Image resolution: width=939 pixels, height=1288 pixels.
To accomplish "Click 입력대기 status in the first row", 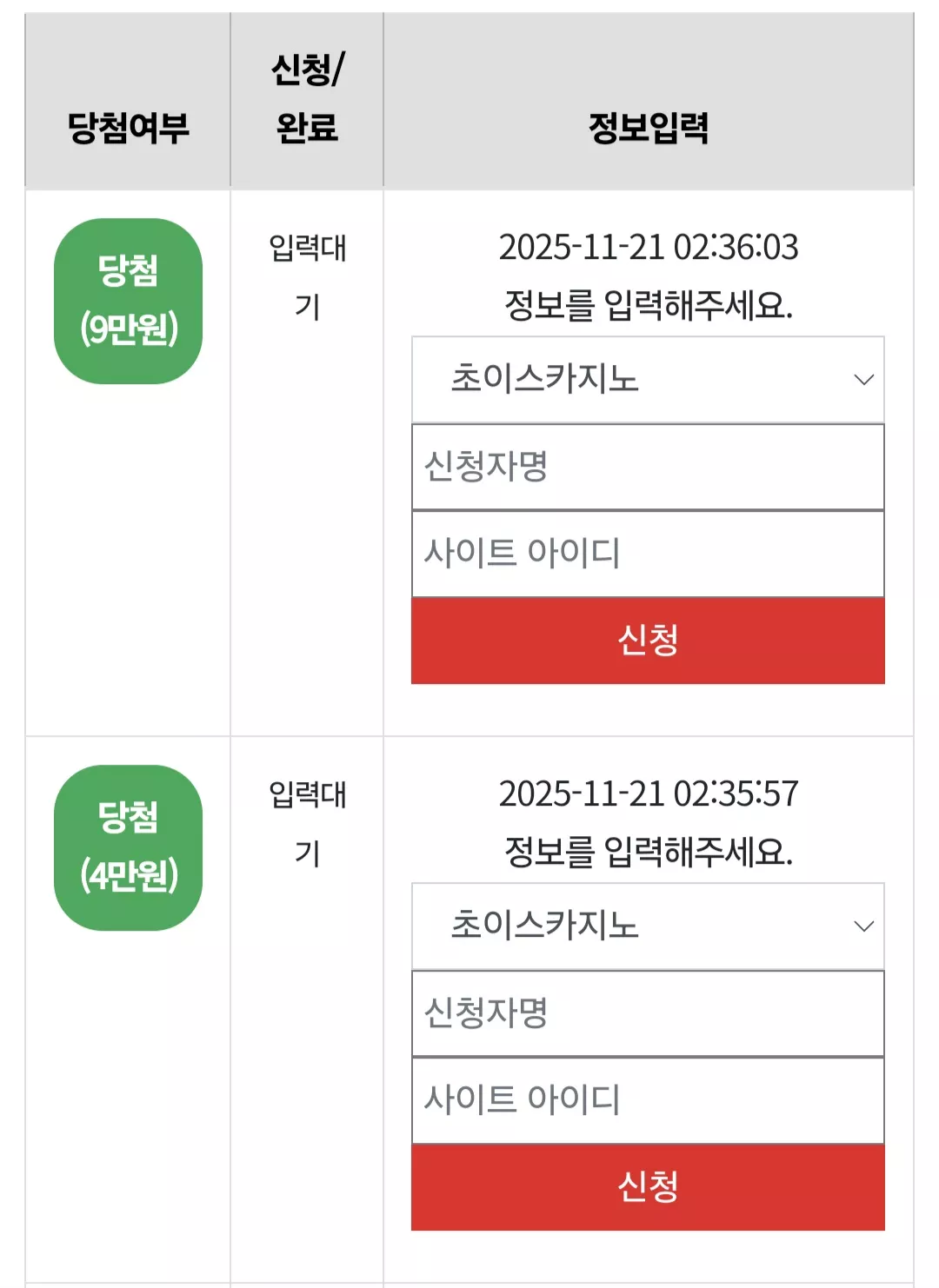I will (307, 277).
